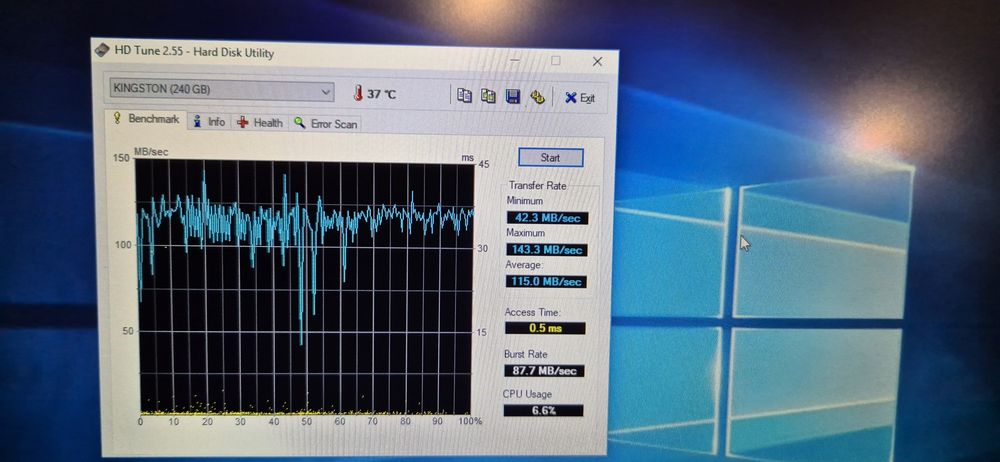Image resolution: width=1000 pixels, height=462 pixels.
Task: Click the Exit button
Action: (x=580, y=98)
